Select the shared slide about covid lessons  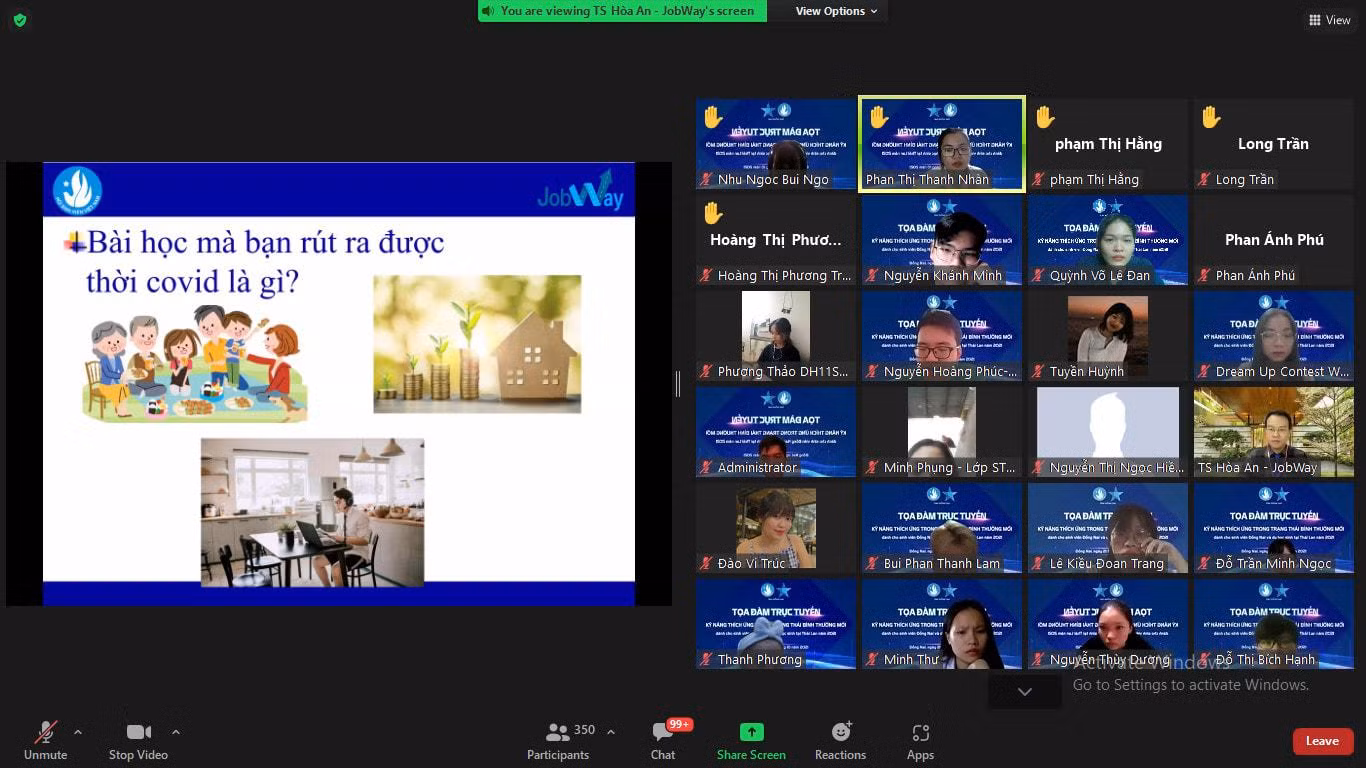(x=339, y=384)
